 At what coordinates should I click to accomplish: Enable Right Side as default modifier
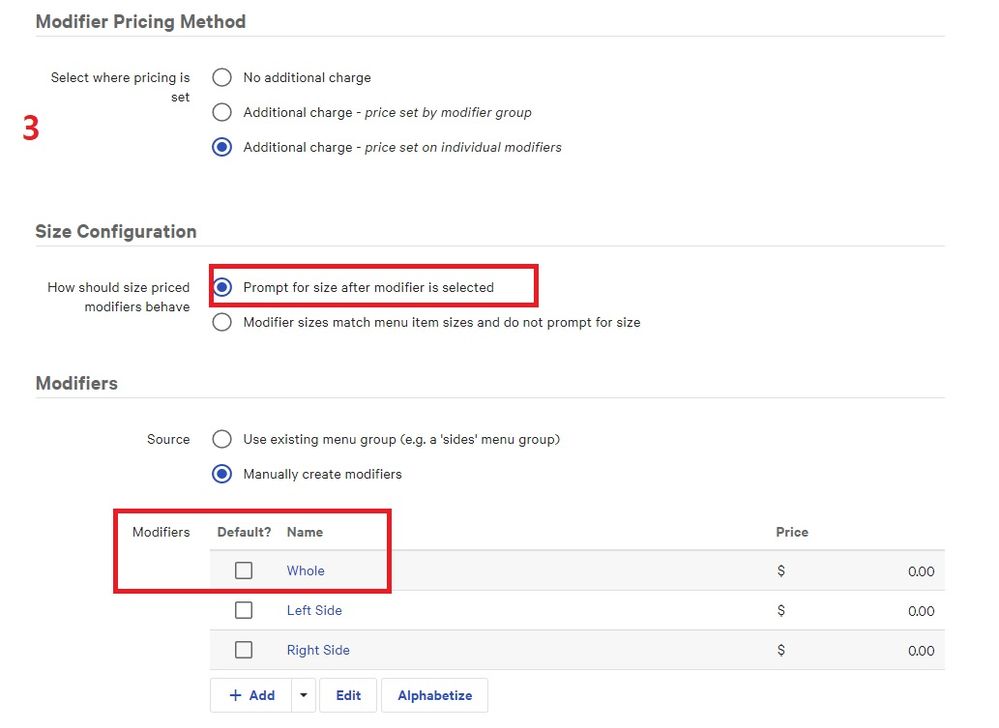(243, 650)
